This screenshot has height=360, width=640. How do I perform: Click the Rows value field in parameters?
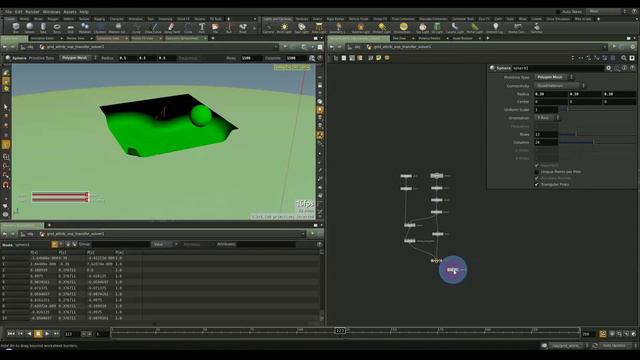[x=546, y=134]
